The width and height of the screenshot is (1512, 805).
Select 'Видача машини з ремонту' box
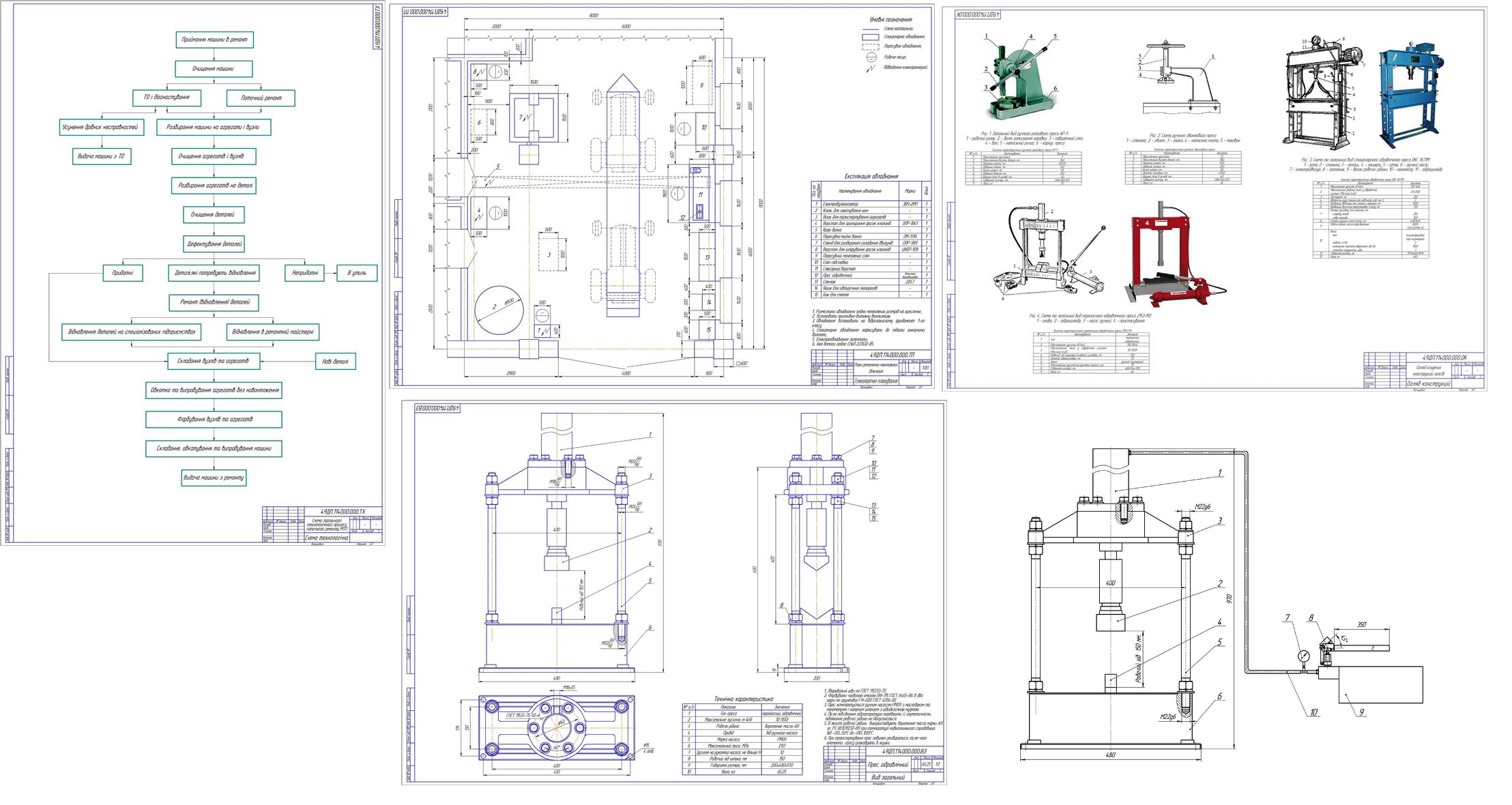tap(214, 478)
